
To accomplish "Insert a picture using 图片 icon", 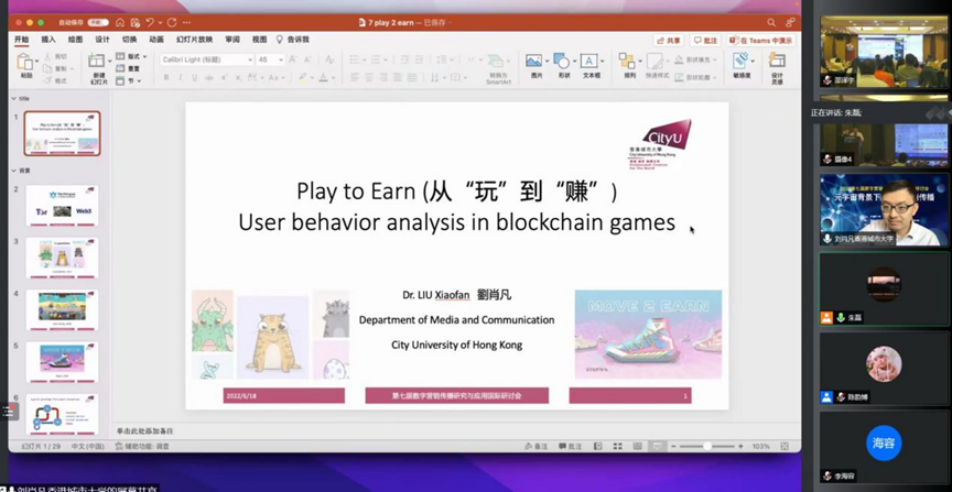I will click(x=535, y=64).
